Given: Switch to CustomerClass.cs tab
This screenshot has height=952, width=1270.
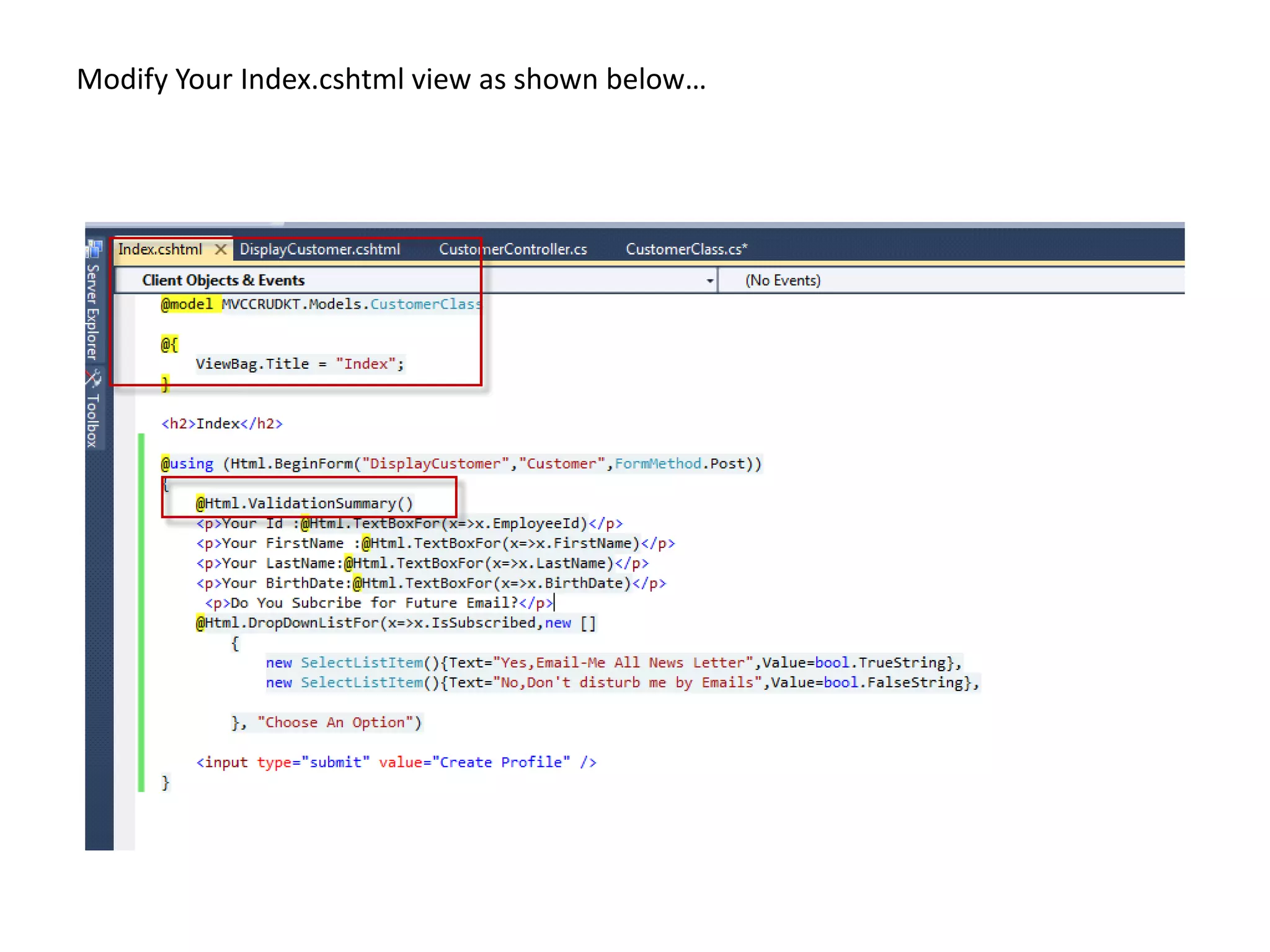Looking at the screenshot, I should [x=686, y=249].
